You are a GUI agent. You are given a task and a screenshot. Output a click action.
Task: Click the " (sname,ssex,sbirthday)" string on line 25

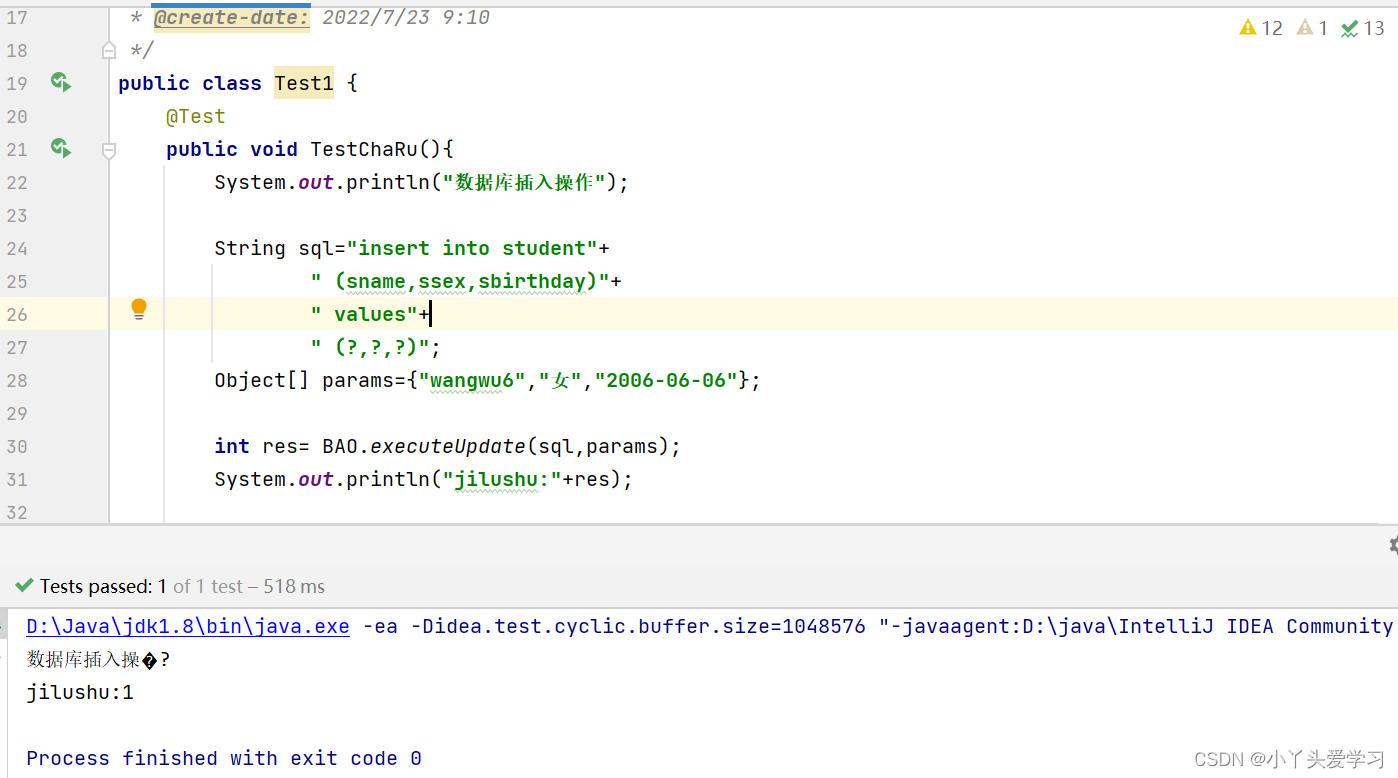(x=460, y=281)
